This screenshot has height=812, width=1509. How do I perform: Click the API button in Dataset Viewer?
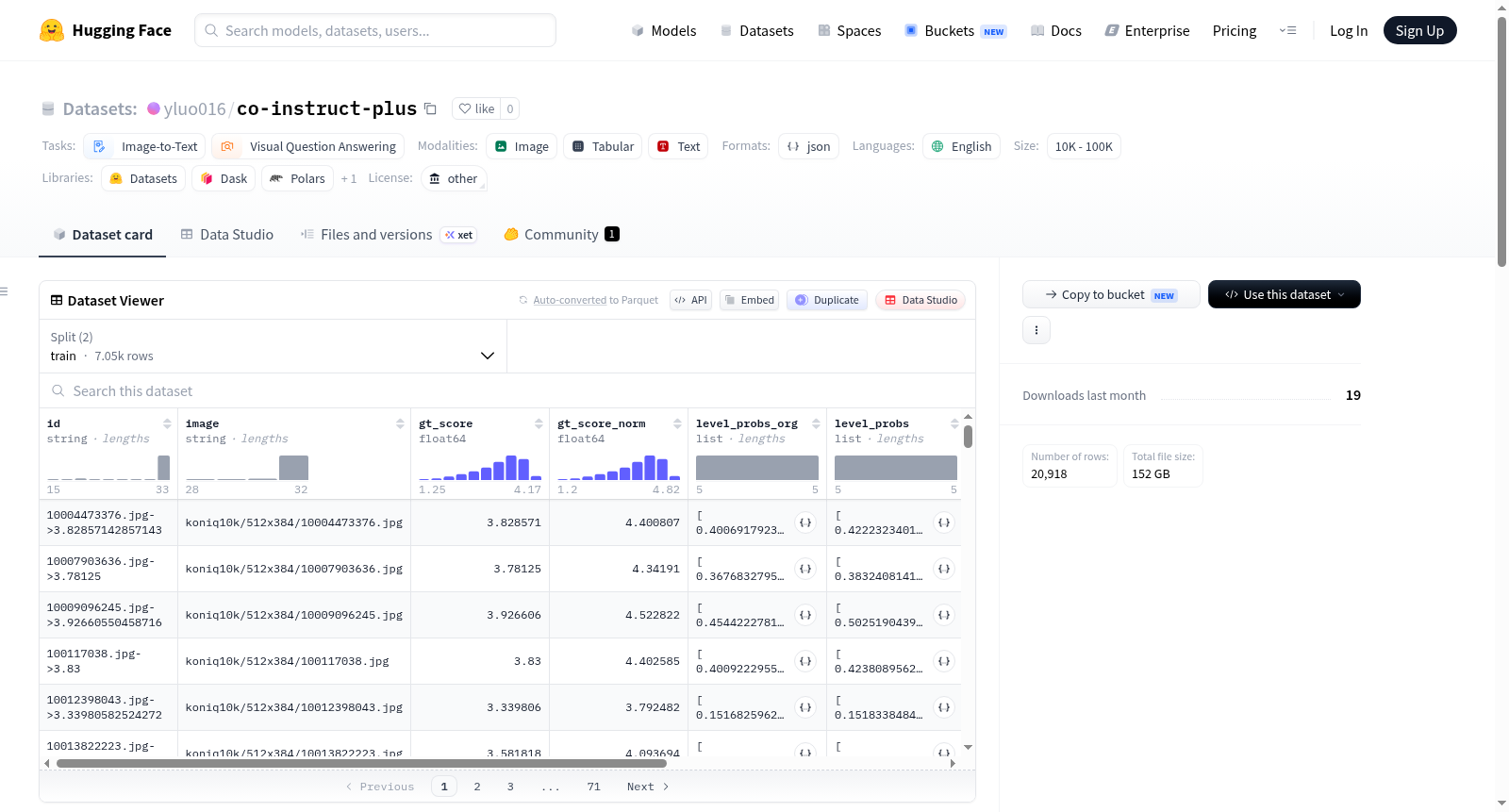pos(690,300)
